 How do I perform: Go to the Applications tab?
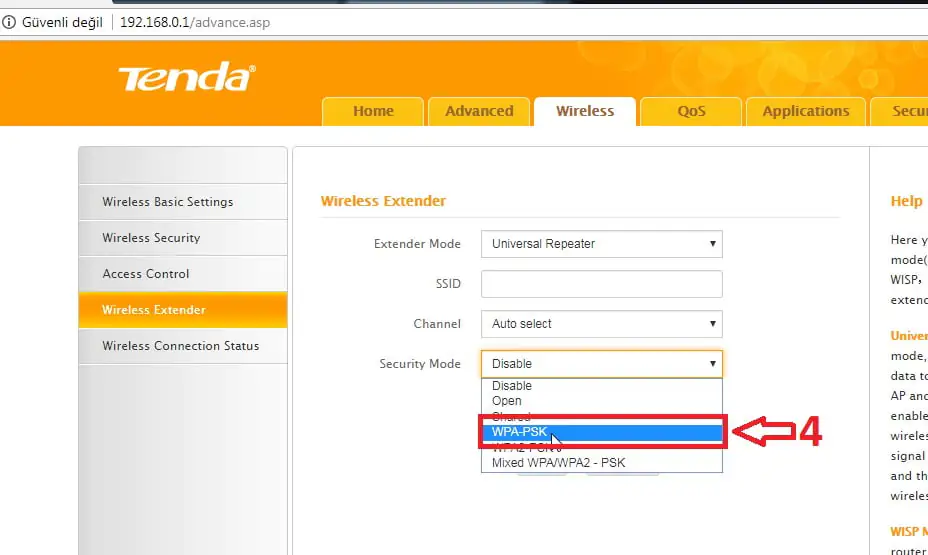coord(805,111)
